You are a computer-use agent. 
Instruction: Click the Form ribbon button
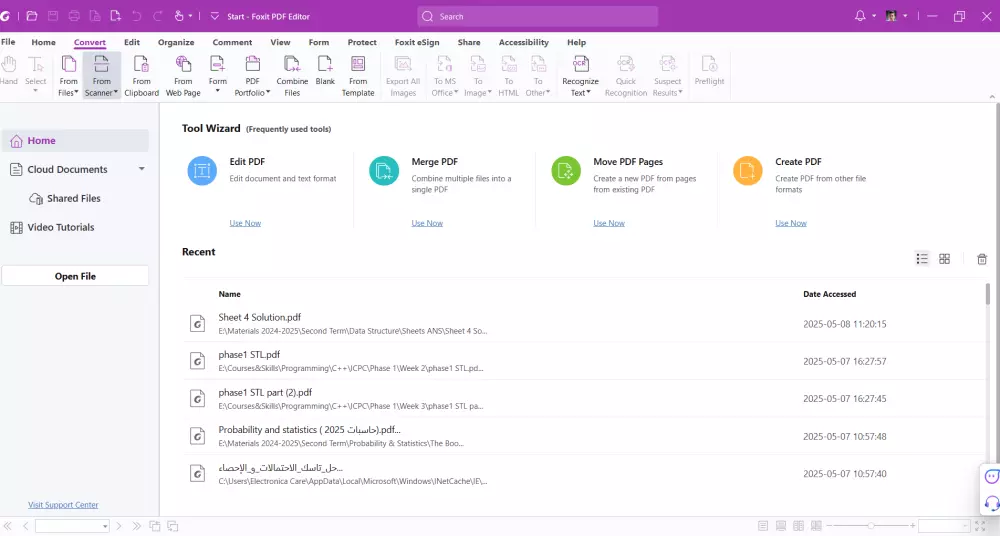[217, 74]
